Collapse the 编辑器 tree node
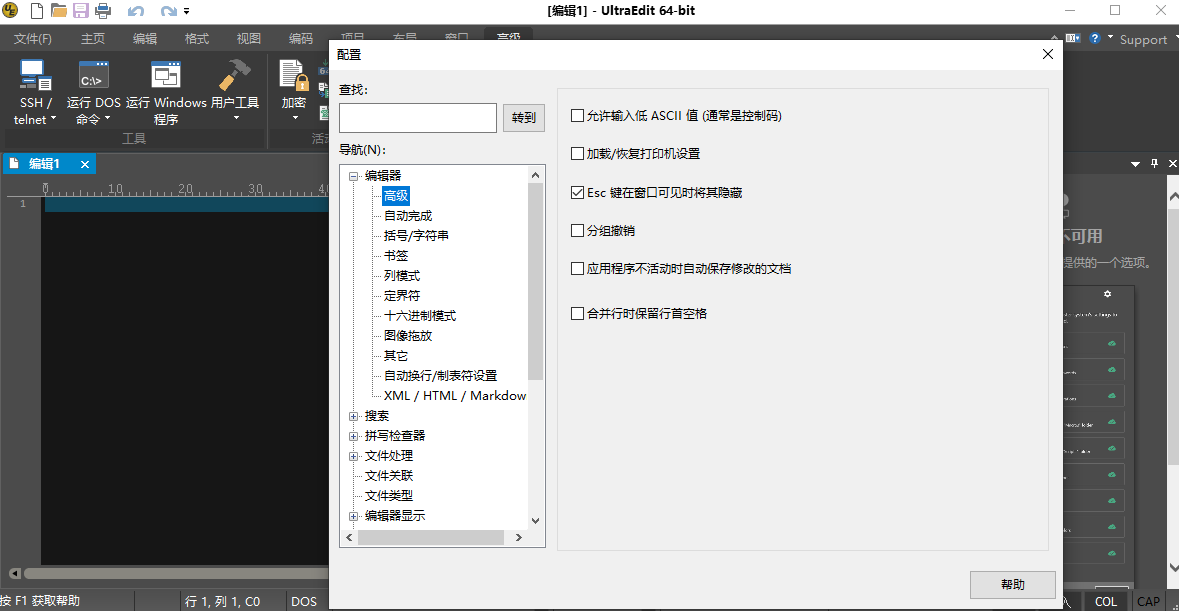The image size is (1179, 611). 354,175
